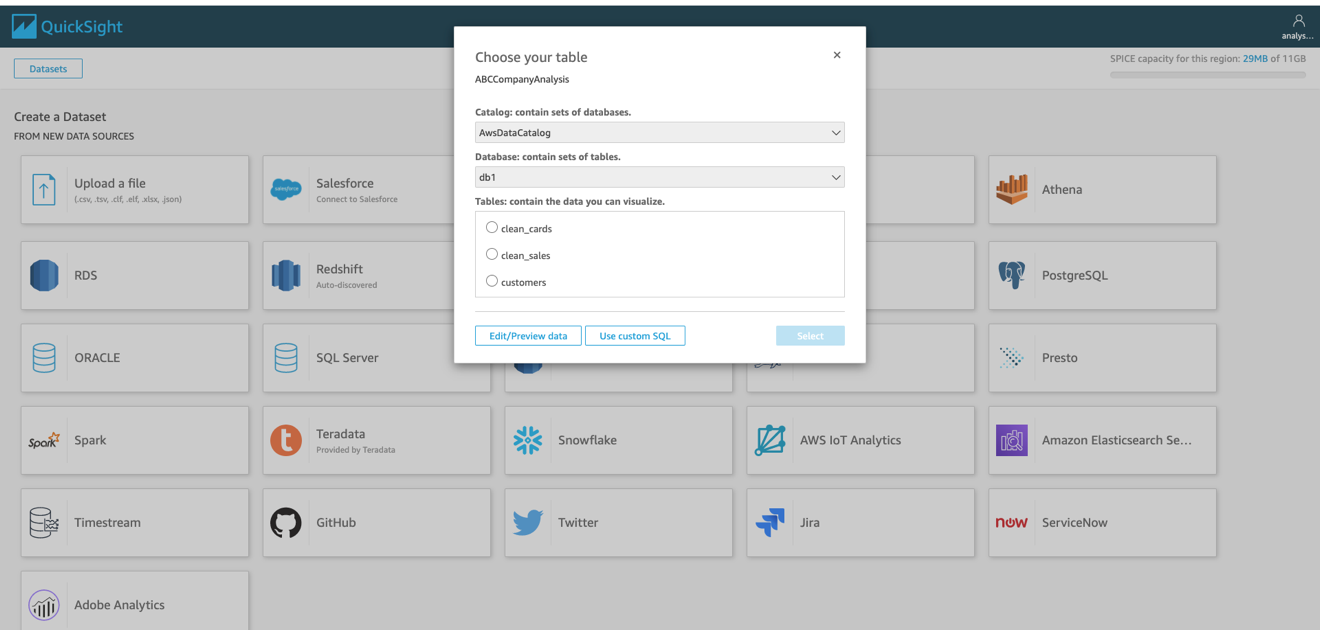Select the Upload a file icon
Image resolution: width=1320 pixels, height=630 pixels.
click(x=44, y=189)
